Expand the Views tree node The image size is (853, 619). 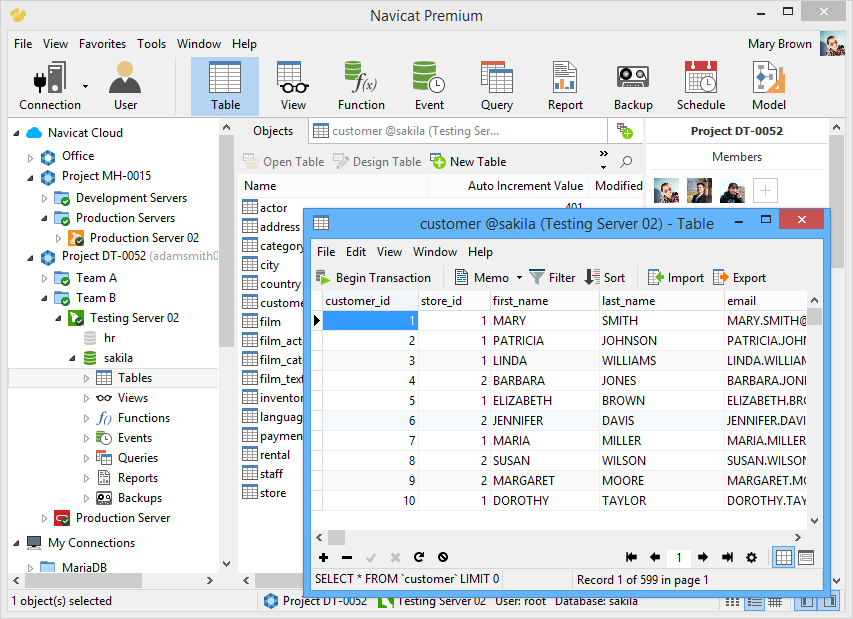point(86,398)
